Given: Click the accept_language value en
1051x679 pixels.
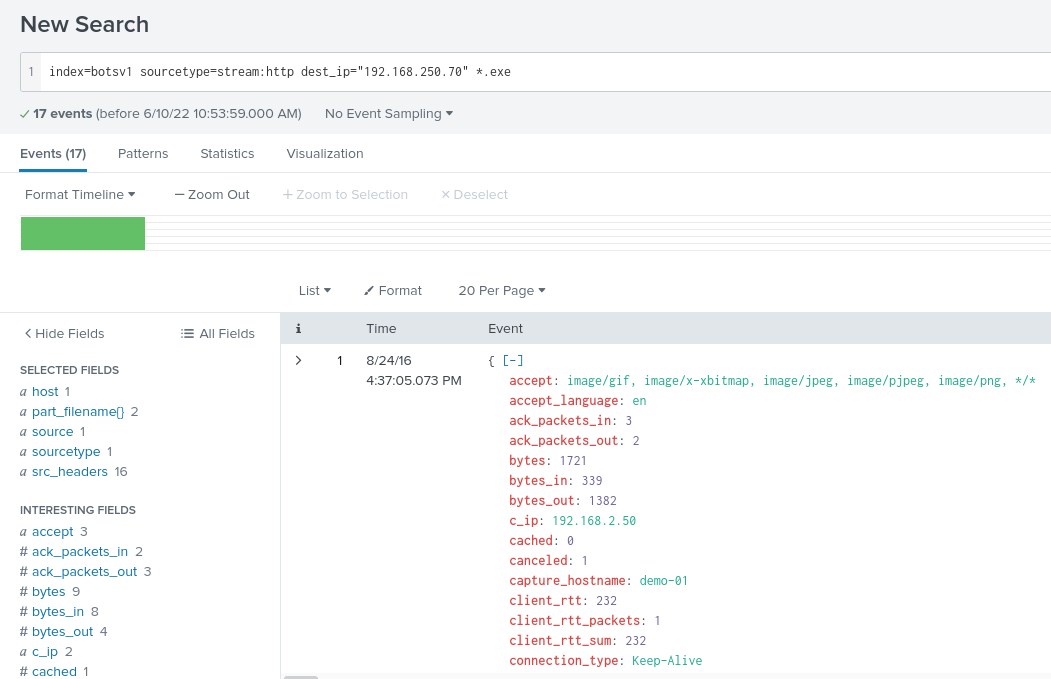Looking at the screenshot, I should pyautogui.click(x=639, y=401).
